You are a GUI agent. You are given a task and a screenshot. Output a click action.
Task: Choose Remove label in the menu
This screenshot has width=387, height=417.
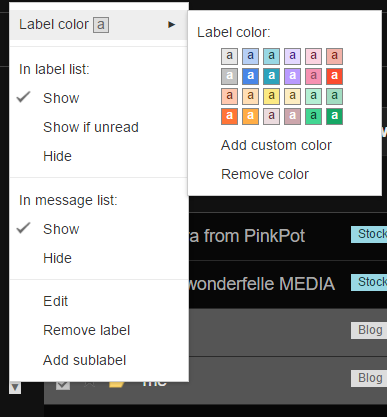(86, 330)
